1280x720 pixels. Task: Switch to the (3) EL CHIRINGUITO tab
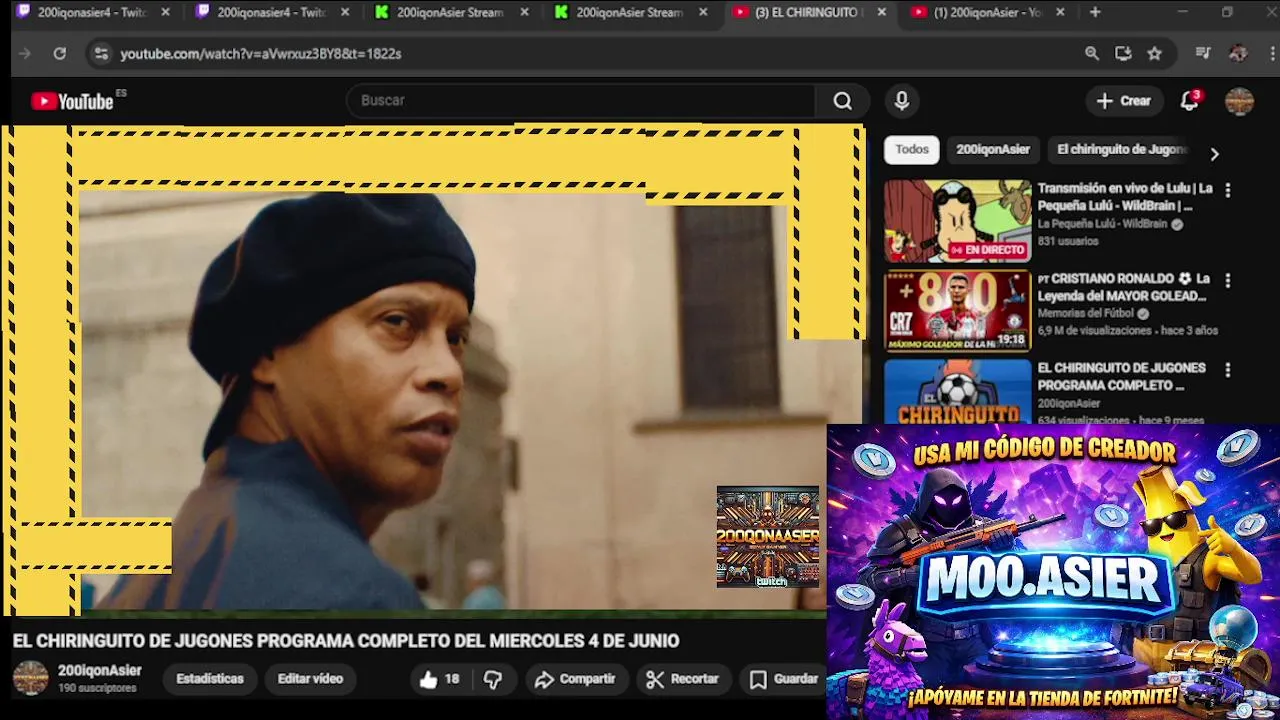808,12
